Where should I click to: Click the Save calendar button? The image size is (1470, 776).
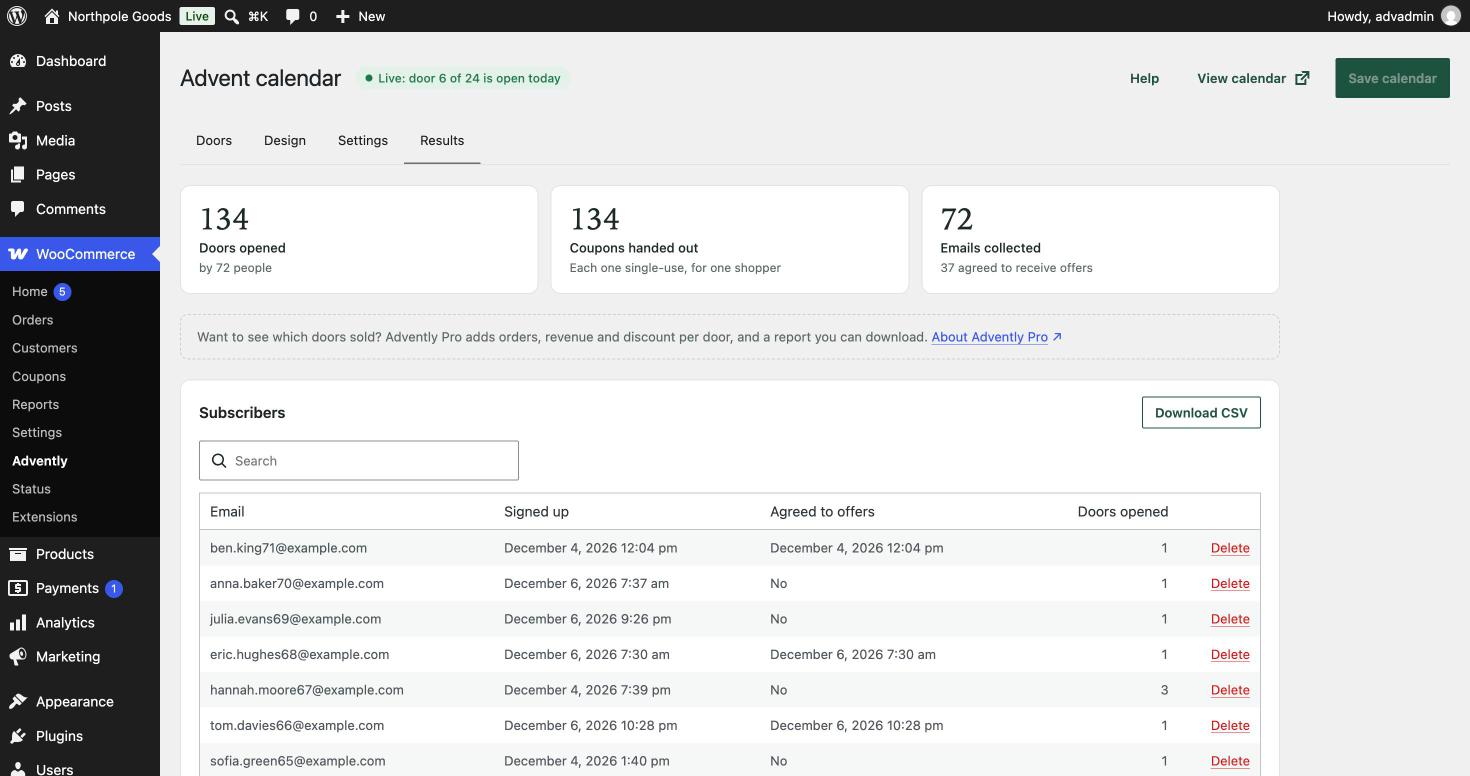coord(1392,78)
